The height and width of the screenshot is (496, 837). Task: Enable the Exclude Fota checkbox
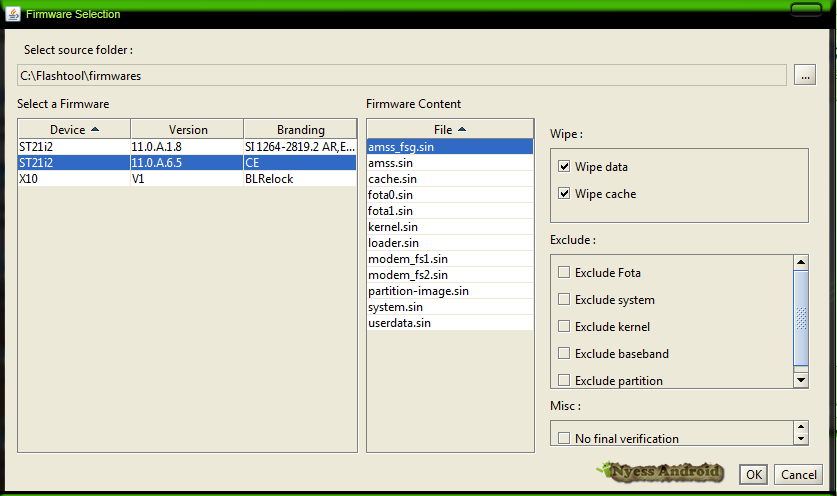click(564, 272)
